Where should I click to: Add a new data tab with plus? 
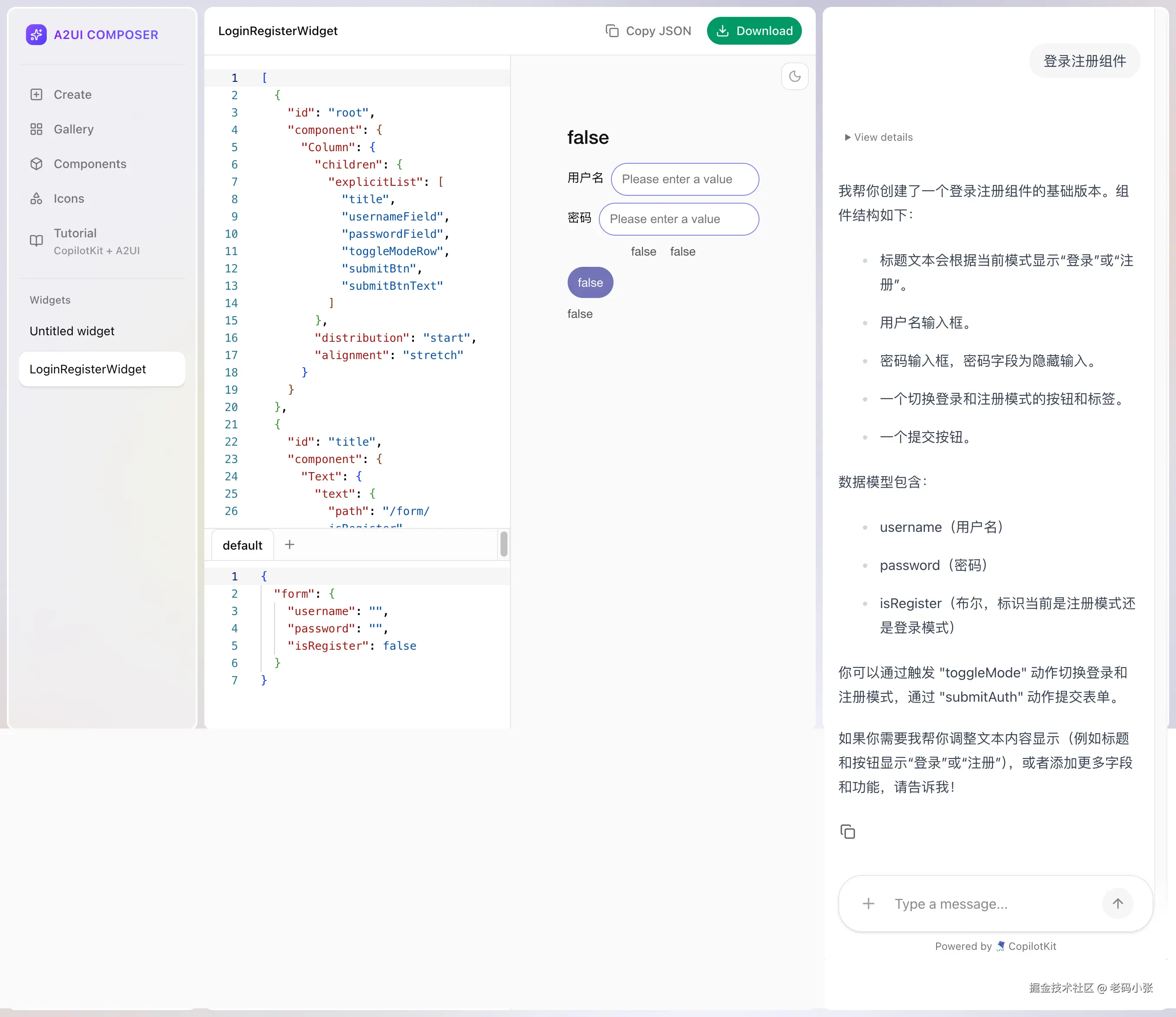290,544
